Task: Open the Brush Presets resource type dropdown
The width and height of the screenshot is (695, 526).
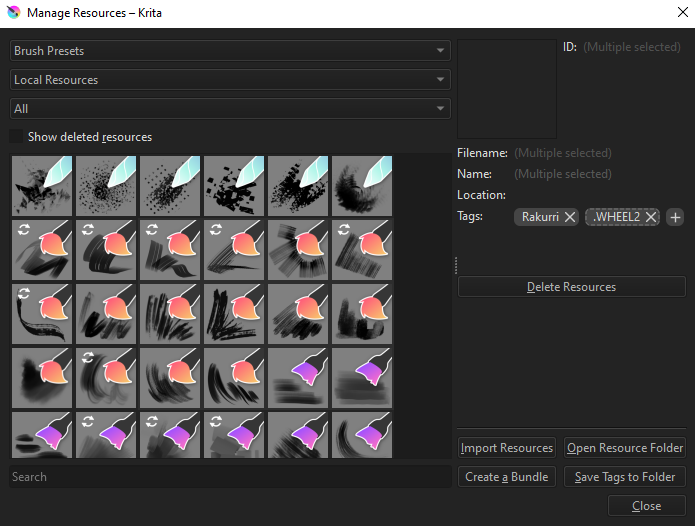Action: tap(230, 50)
